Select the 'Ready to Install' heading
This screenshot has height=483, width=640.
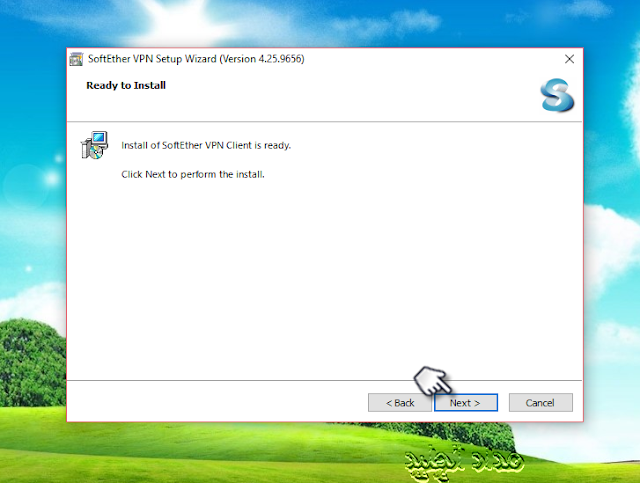[x=126, y=85]
